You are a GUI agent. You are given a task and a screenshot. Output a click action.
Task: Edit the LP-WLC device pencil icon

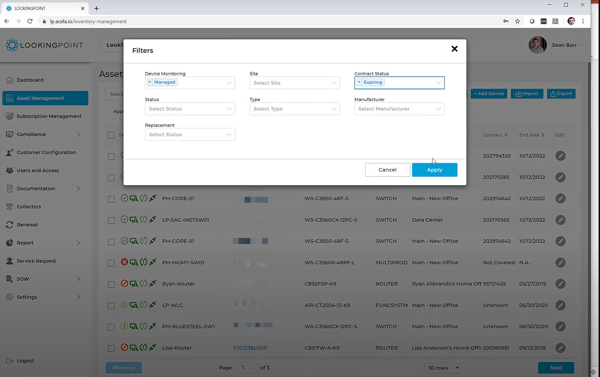561,305
